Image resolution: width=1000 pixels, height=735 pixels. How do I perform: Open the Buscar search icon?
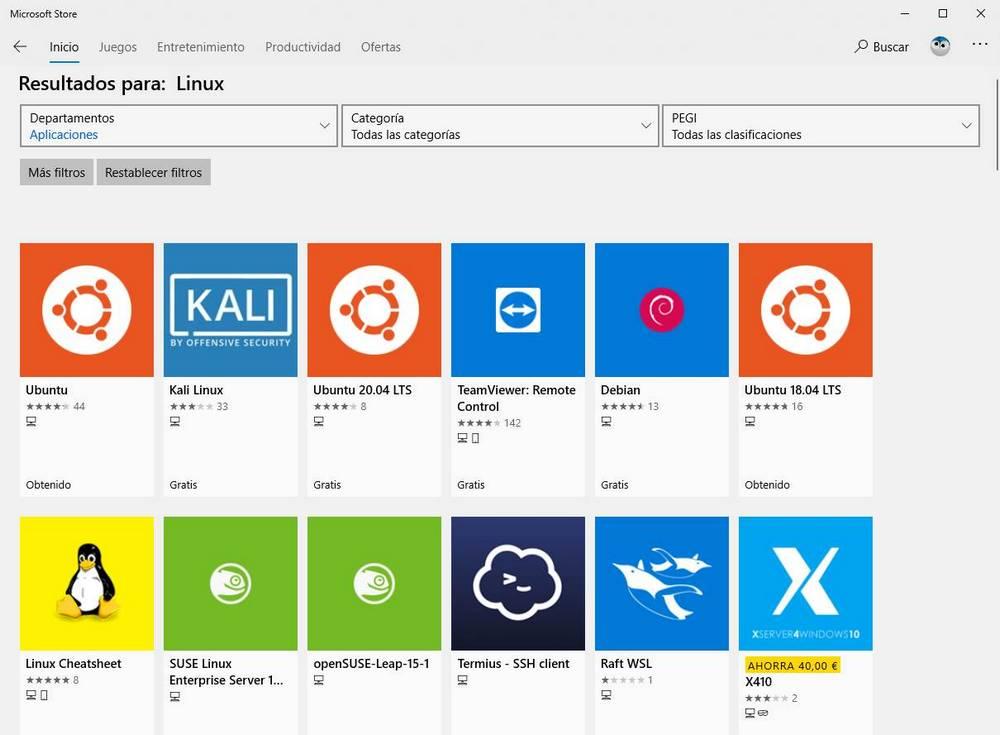click(862, 46)
